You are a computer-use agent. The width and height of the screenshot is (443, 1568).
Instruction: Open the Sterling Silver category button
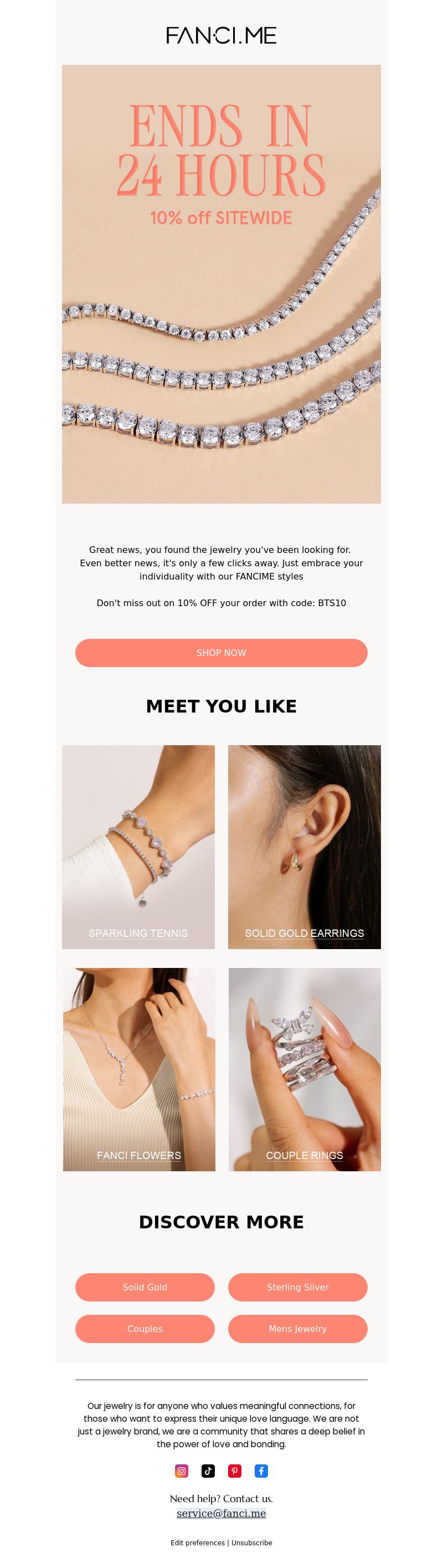click(297, 1287)
